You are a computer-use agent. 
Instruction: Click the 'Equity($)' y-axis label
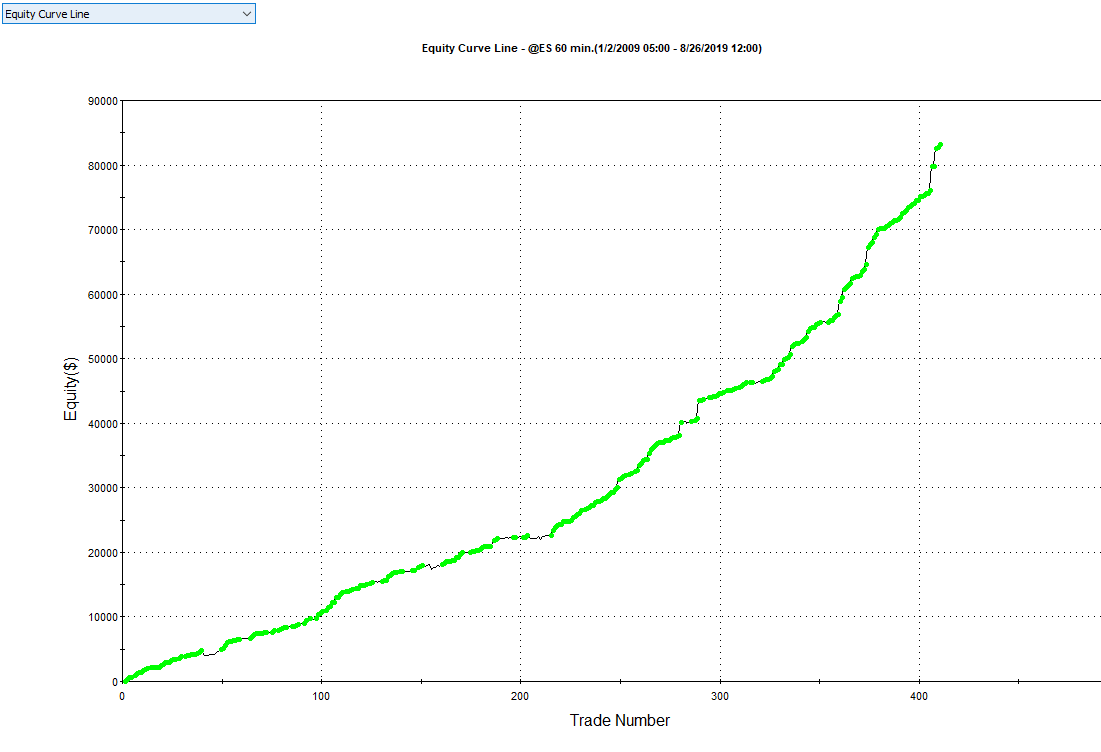click(x=70, y=389)
